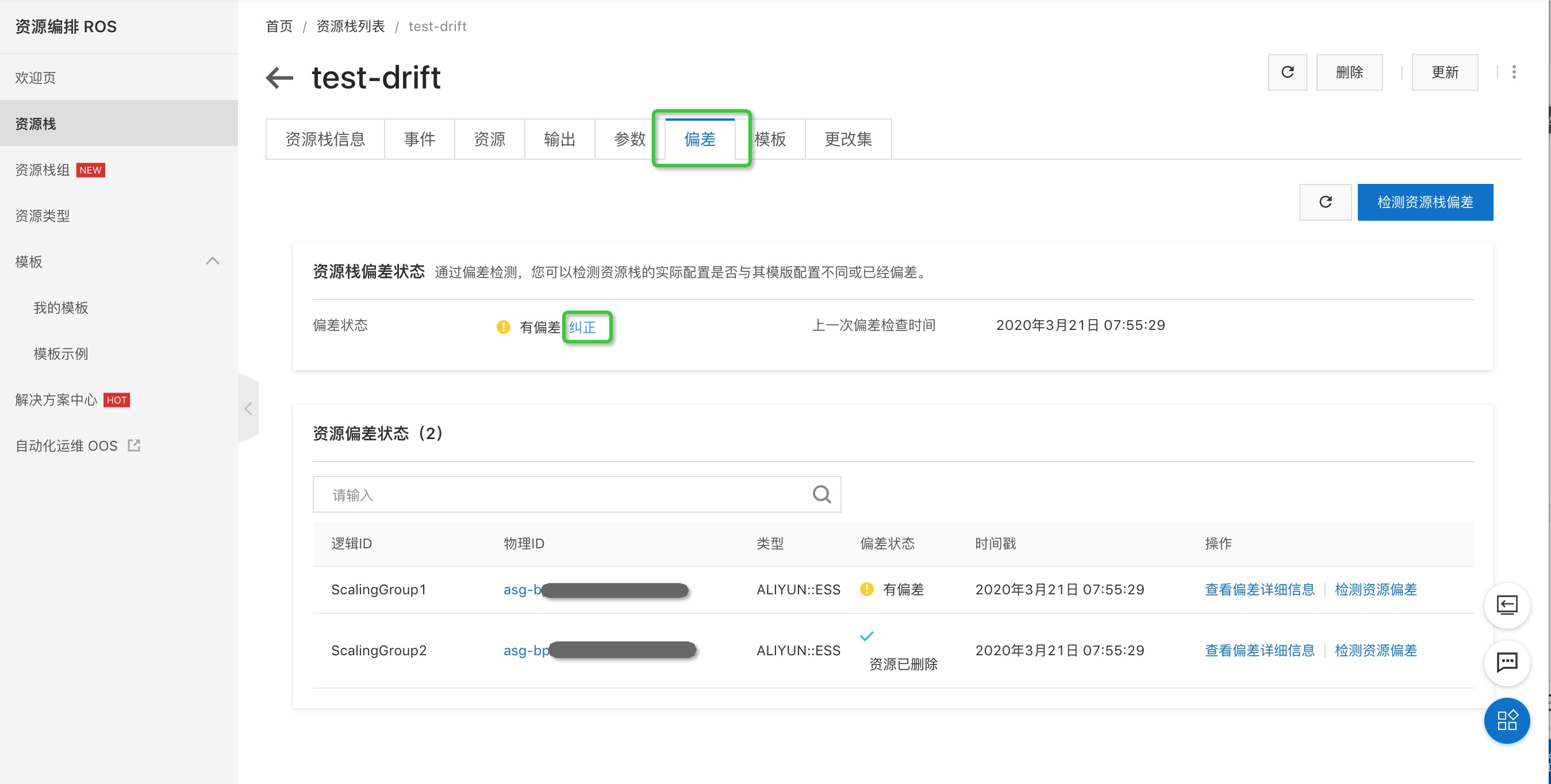Viewport: 1551px width, 784px height.
Task: Switch to the 参数 tab
Action: point(630,139)
